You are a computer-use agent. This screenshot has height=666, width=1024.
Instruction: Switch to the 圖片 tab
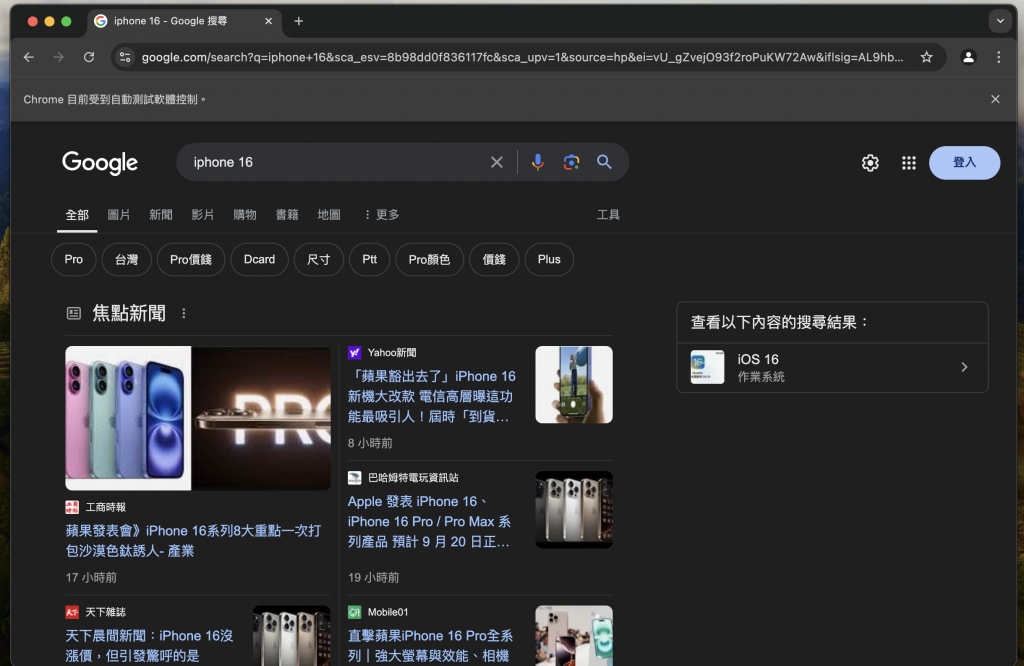pos(119,215)
